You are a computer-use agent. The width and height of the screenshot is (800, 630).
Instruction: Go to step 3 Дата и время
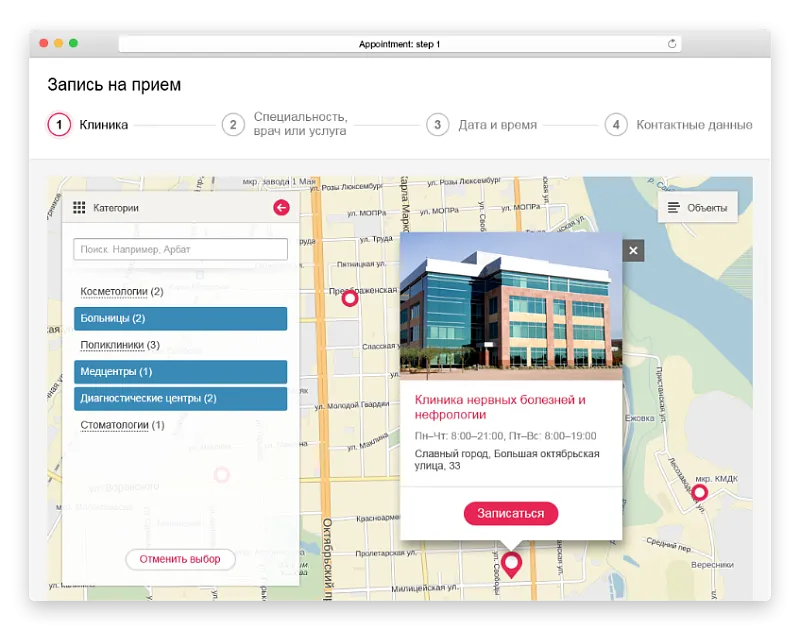482,125
